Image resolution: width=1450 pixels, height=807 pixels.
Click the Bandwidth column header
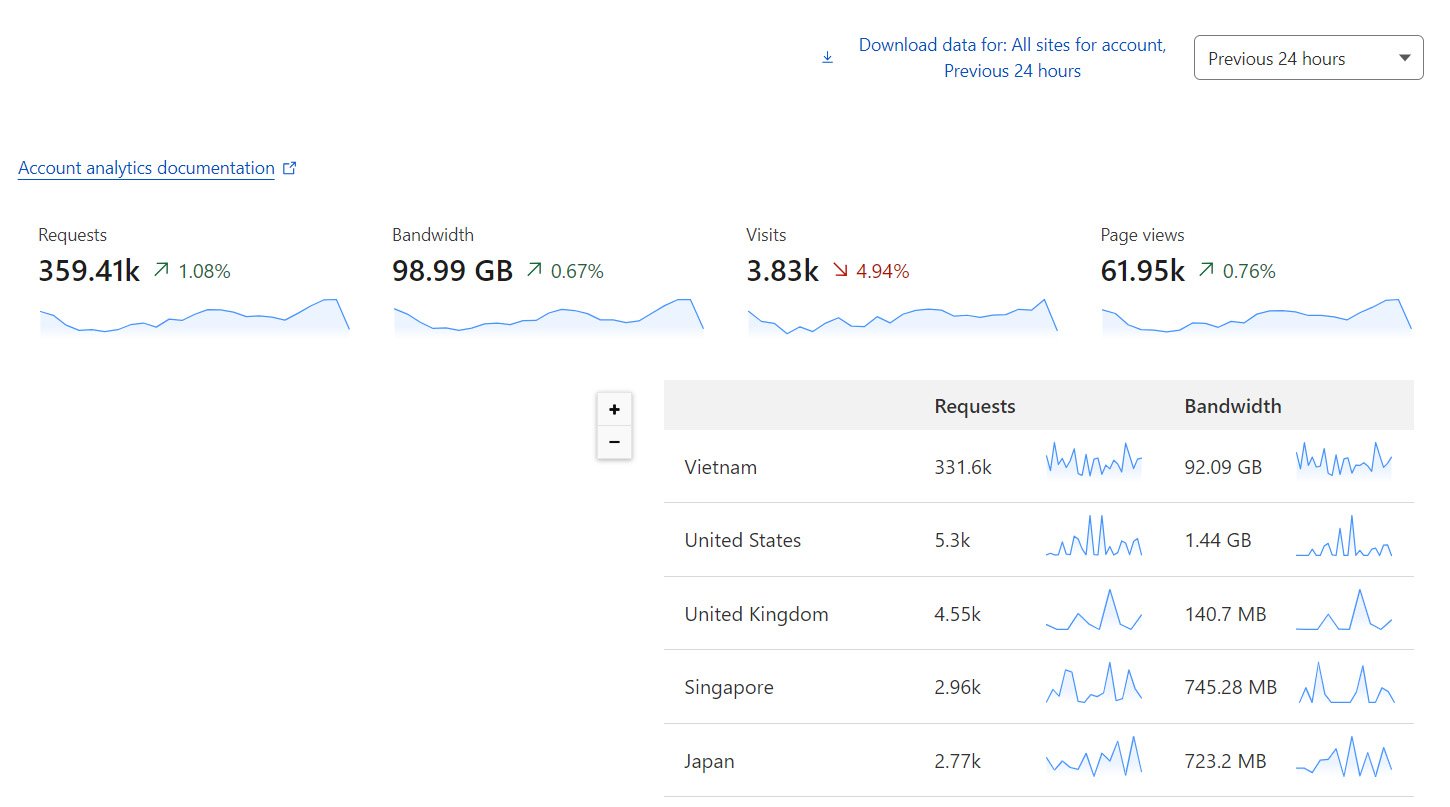(x=1232, y=406)
